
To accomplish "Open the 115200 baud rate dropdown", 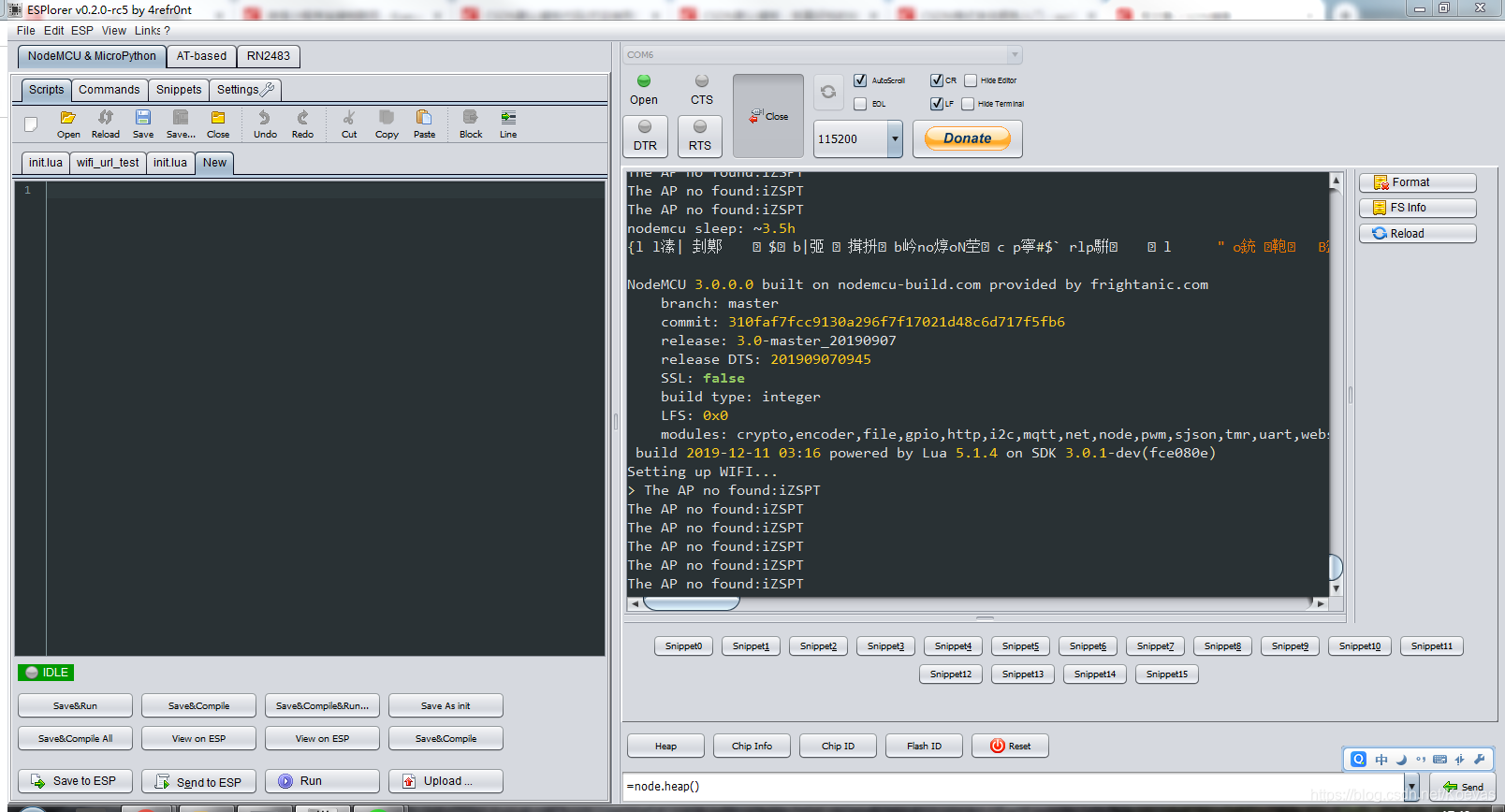I will pyautogui.click(x=895, y=138).
